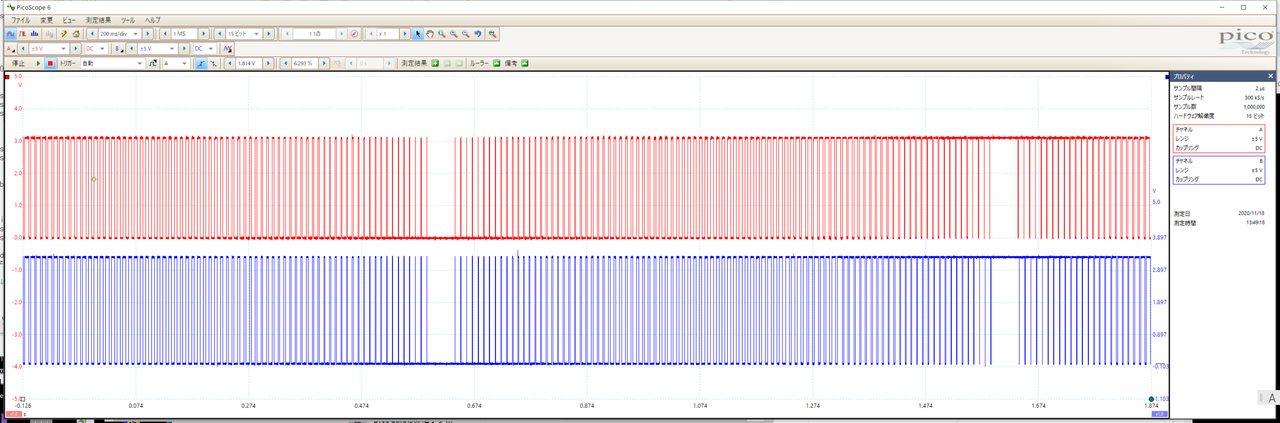The height and width of the screenshot is (423, 1280).
Task: Open the Math channels icon
Action: (x=228, y=48)
